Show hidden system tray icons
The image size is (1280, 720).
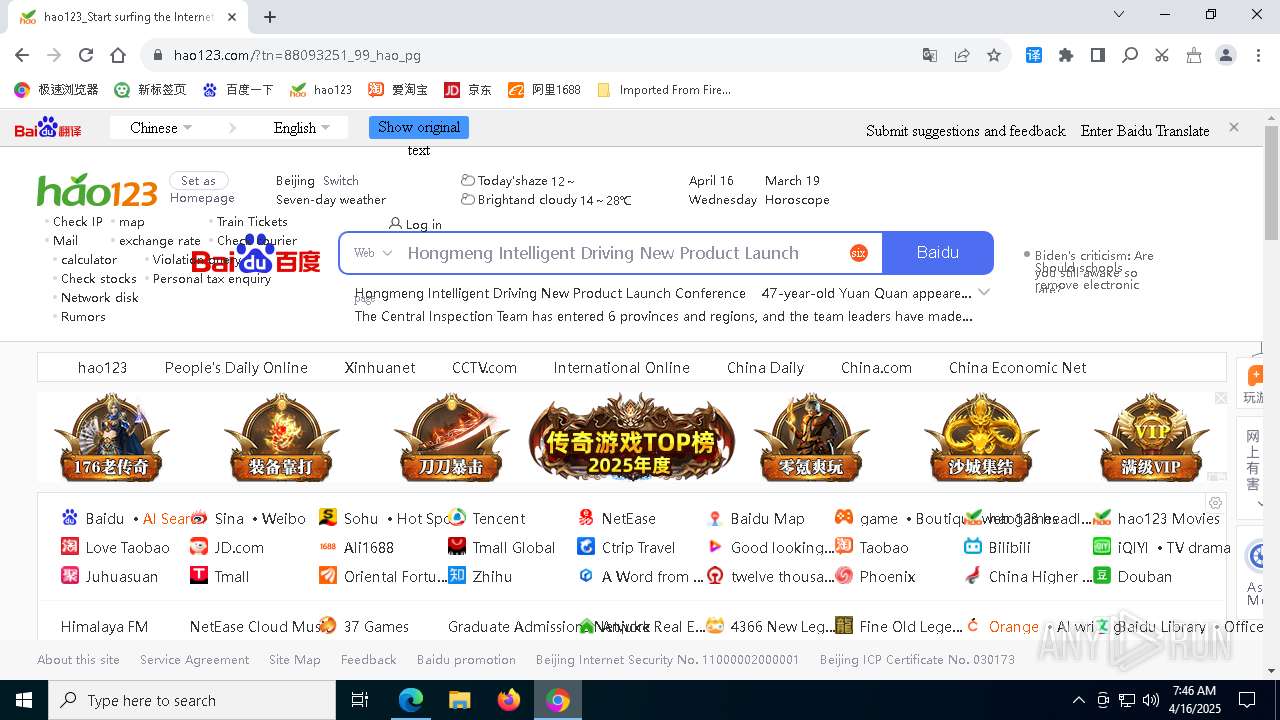[x=1078, y=700]
